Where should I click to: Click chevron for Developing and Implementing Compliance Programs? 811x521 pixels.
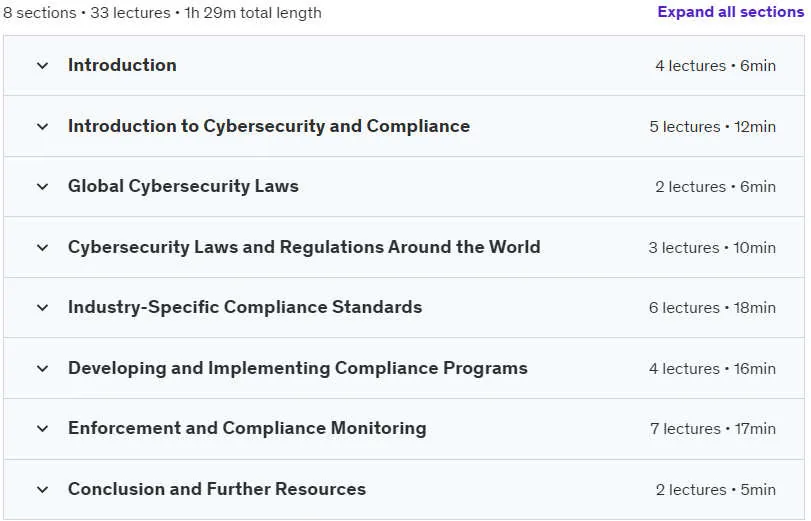(42, 369)
